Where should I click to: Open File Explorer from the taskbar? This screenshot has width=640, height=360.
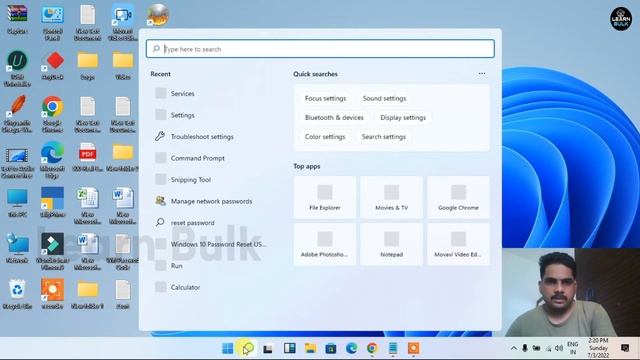point(310,348)
